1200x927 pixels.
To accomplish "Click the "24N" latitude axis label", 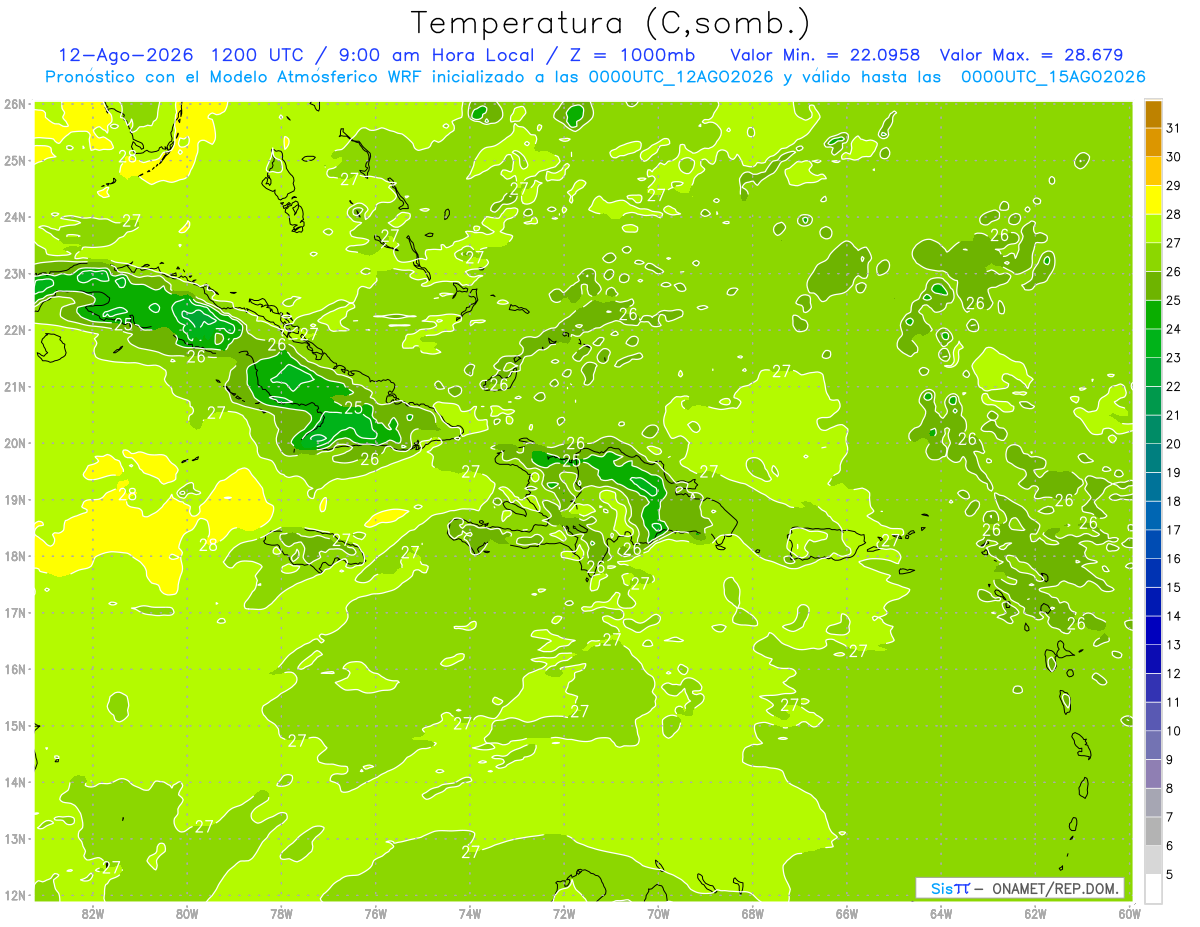I will click(x=15, y=217).
